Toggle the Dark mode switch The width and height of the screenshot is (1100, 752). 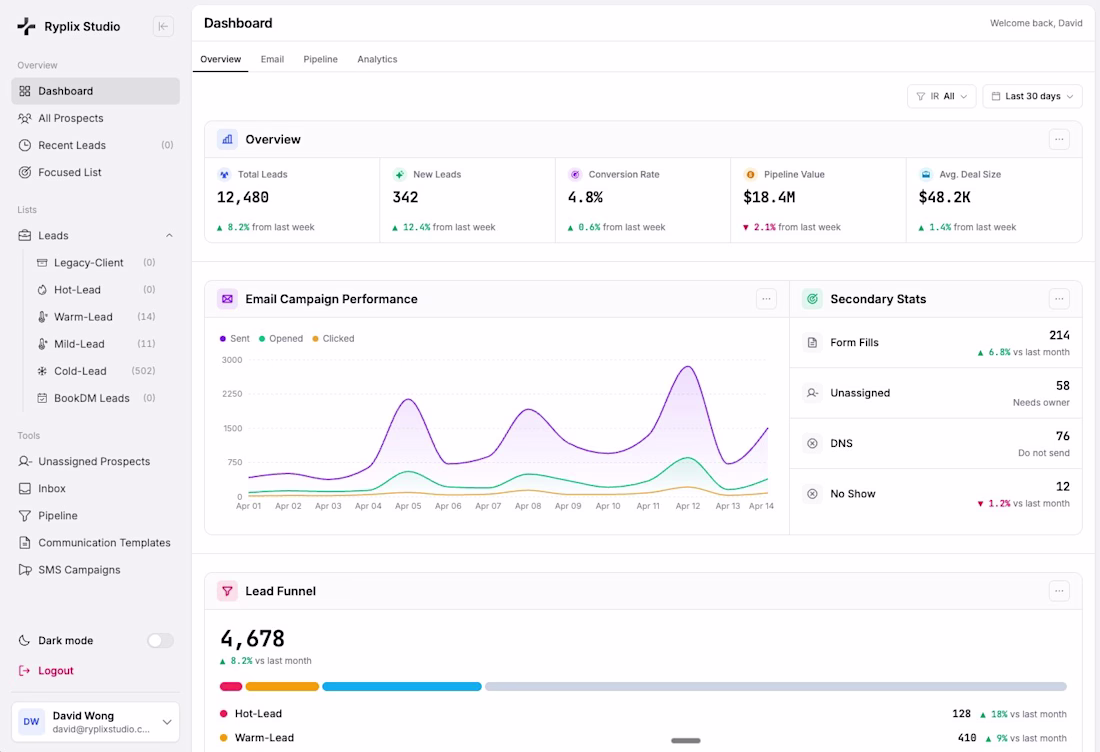point(160,641)
